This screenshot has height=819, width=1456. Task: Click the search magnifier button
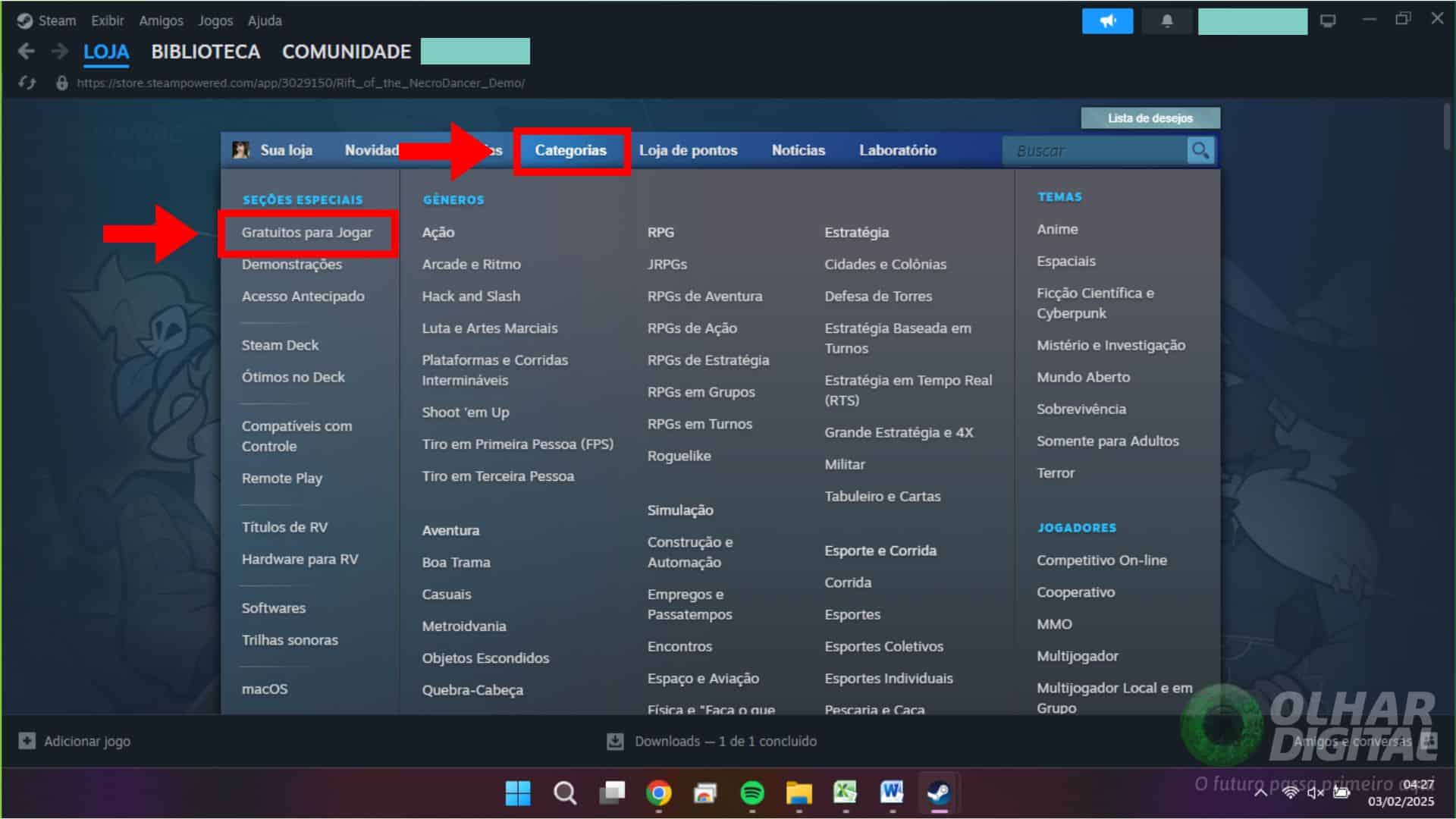coord(1200,150)
